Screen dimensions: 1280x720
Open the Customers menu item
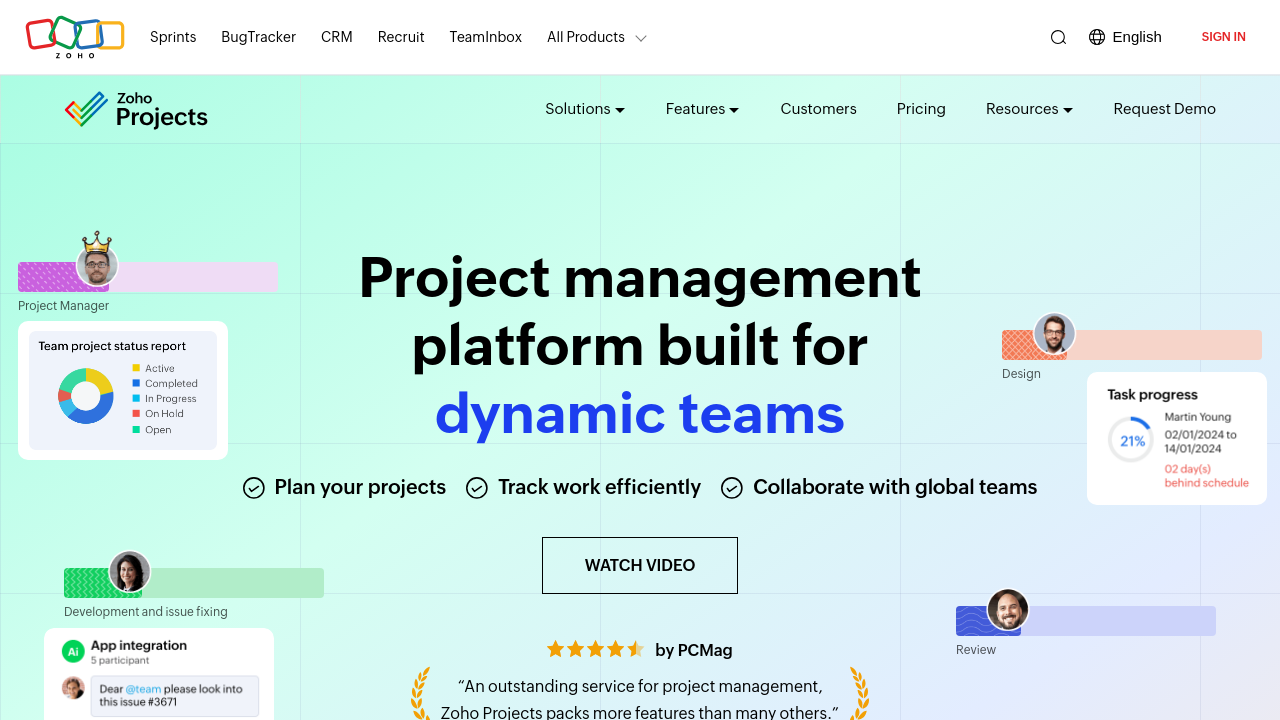point(818,109)
